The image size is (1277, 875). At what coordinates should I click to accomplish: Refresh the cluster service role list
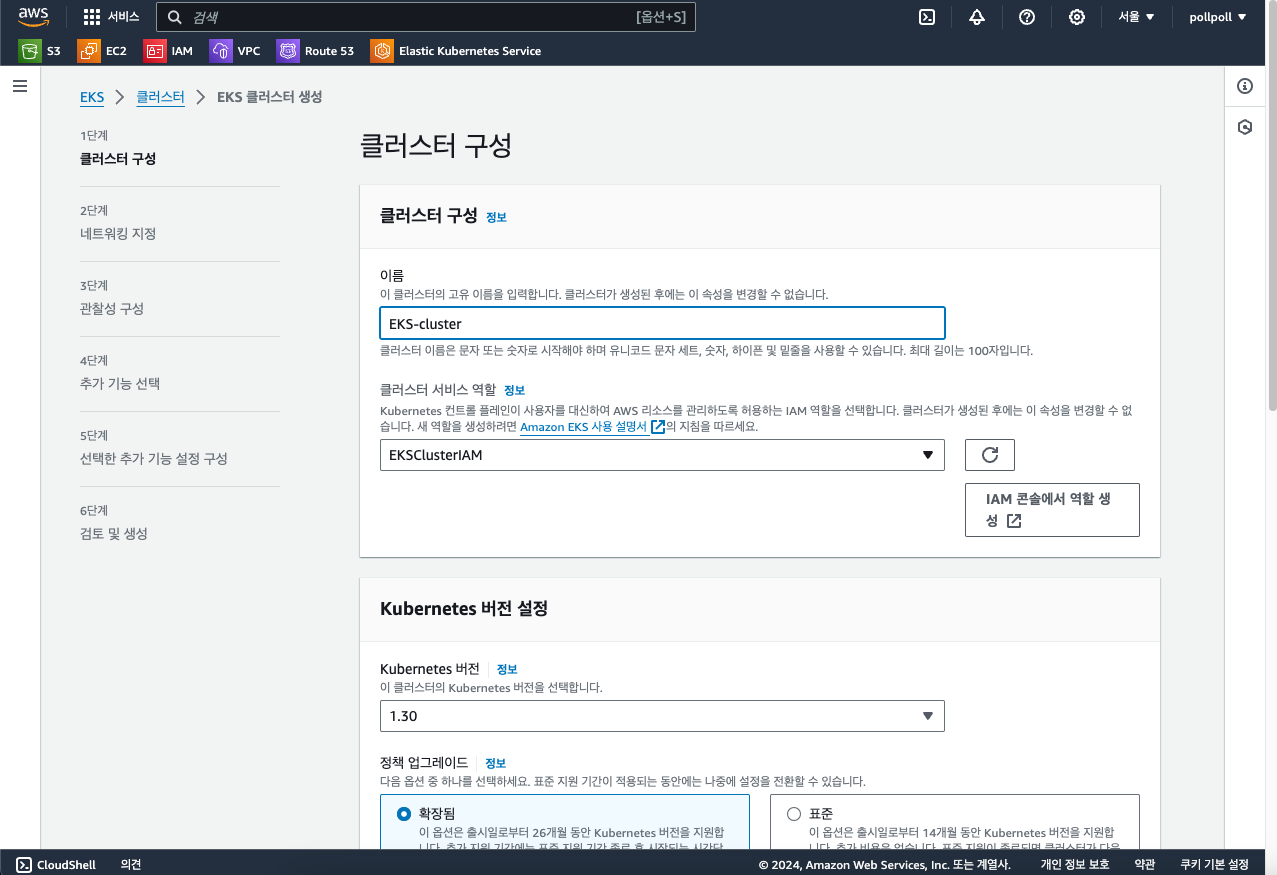click(990, 455)
